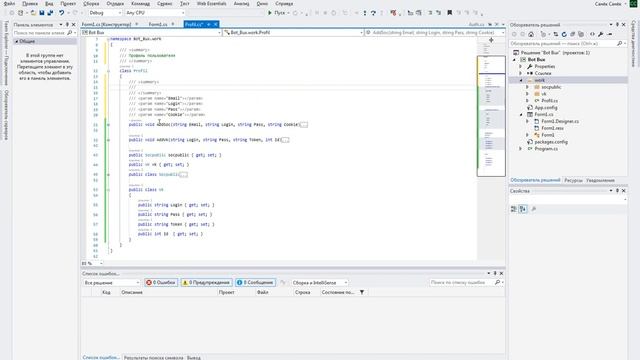Toggle the 0 Предупреждений warnings filter
640x360 pixels.
pyautogui.click(x=207, y=282)
